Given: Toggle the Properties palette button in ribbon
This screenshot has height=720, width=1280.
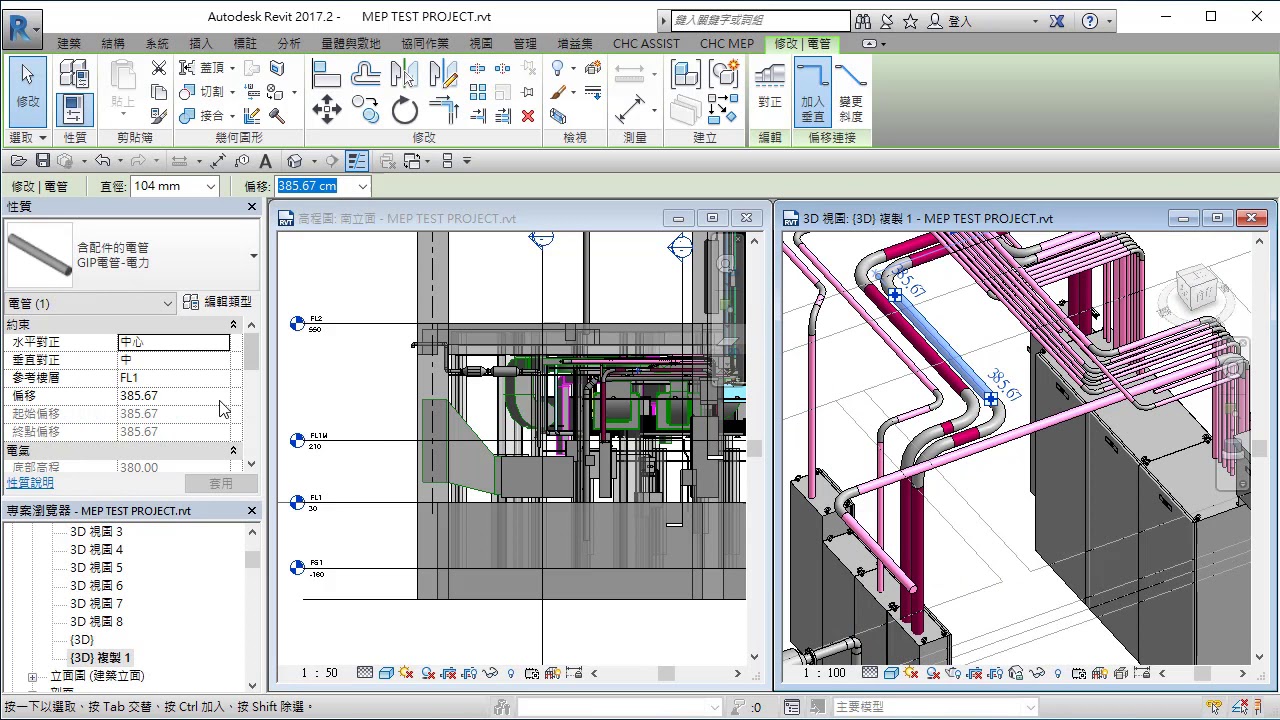Looking at the screenshot, I should 74,110.
